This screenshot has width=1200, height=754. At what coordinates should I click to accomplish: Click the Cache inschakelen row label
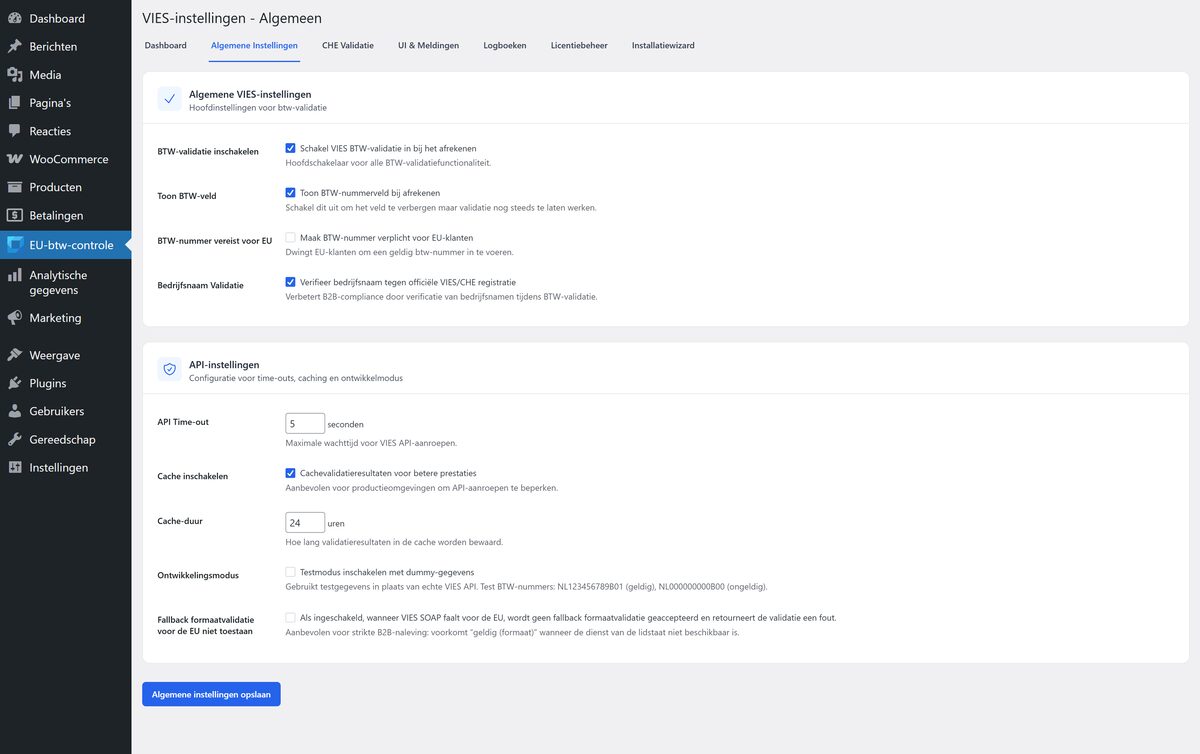[193, 476]
